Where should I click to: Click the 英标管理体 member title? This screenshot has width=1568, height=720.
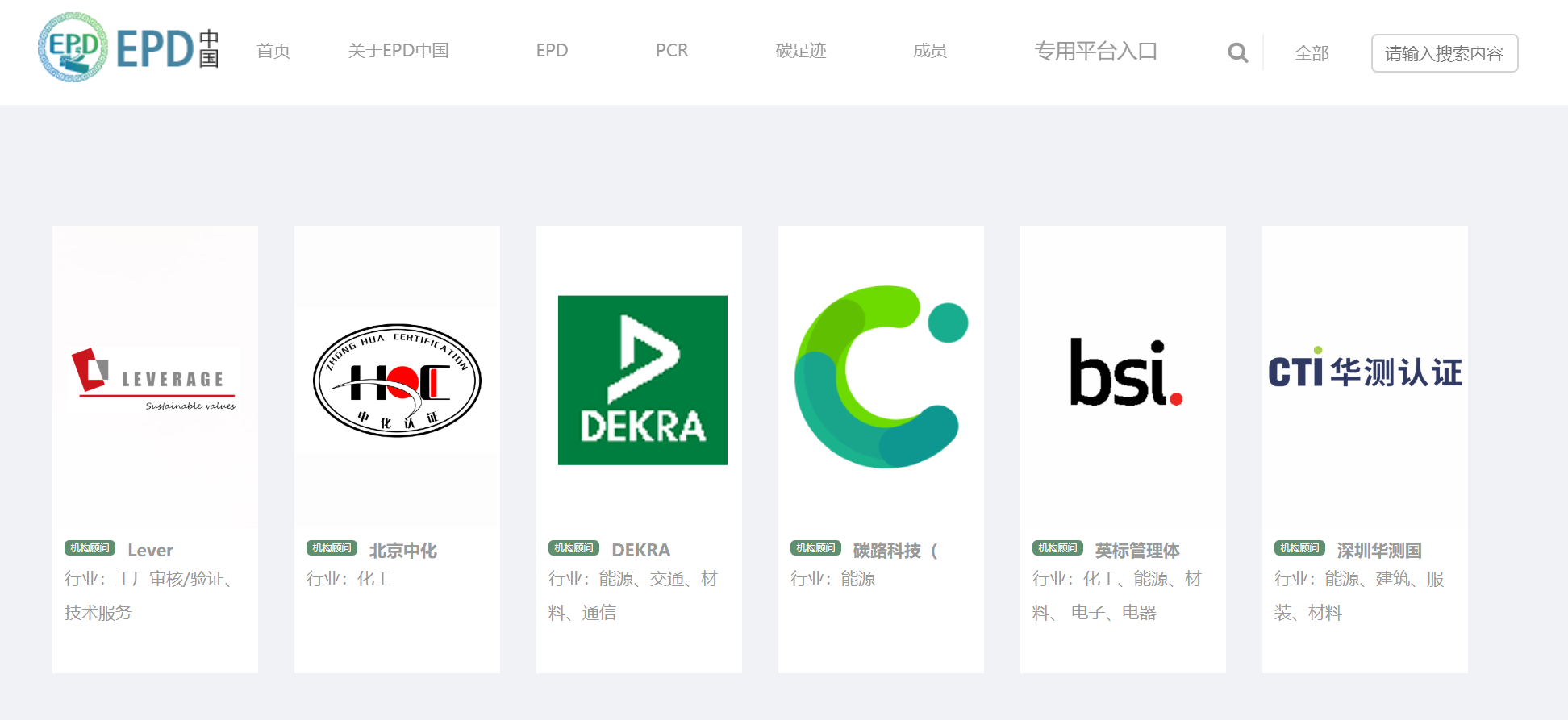(1137, 550)
